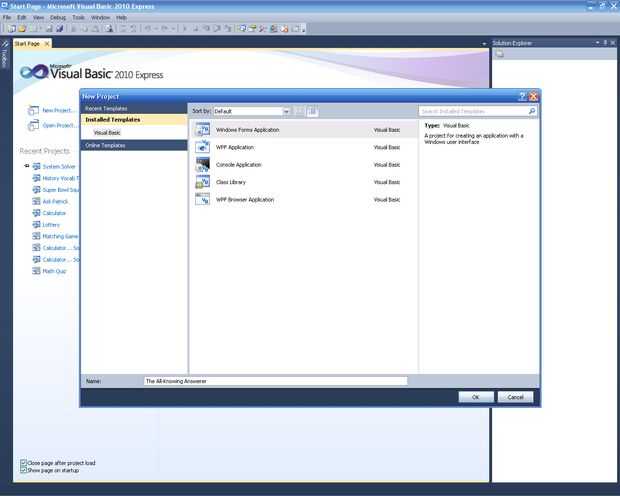Image resolution: width=620 pixels, height=496 pixels.
Task: Click the project Name text field
Action: (x=276, y=381)
